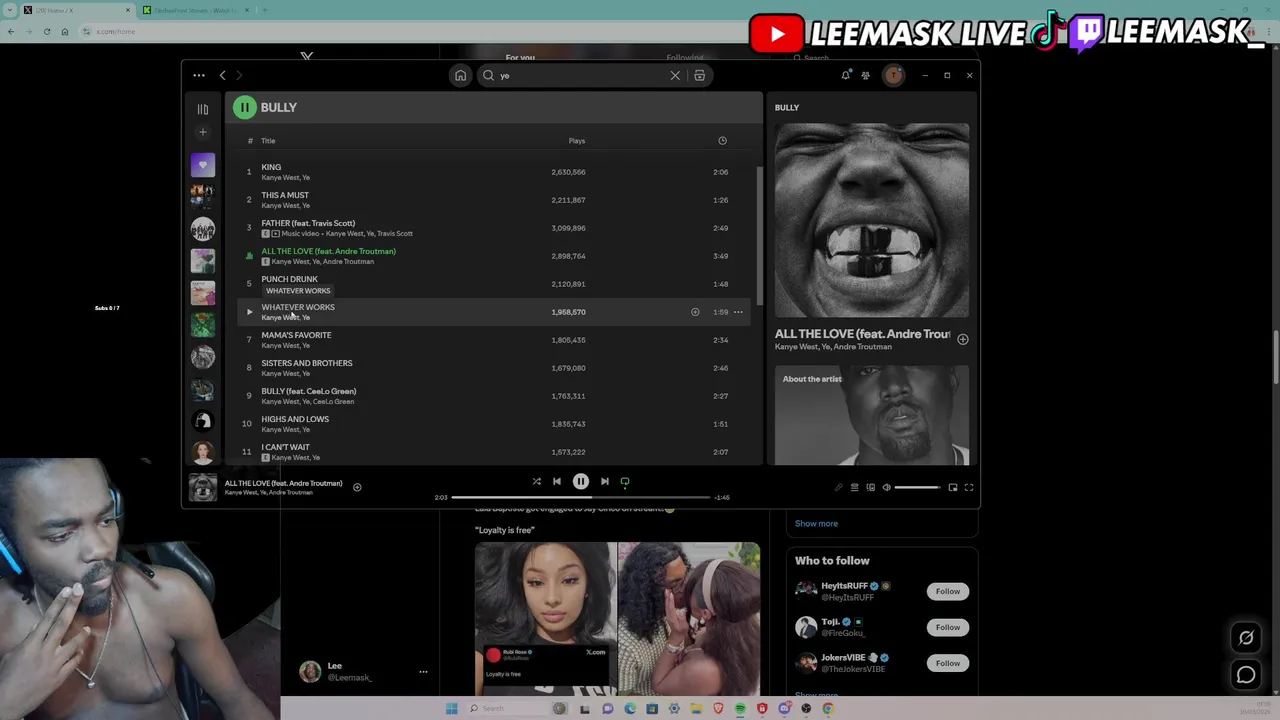This screenshot has width=1280, height=720.
Task: Add current song via plus in Now Playing panel
Action: click(x=962, y=339)
